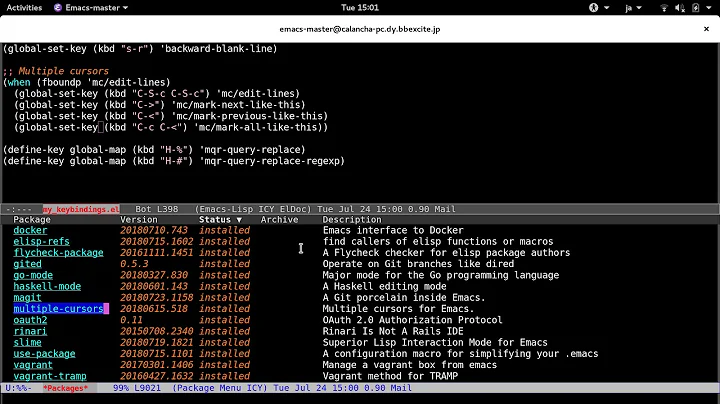Click version 0.5.3 of gited

[134, 264]
